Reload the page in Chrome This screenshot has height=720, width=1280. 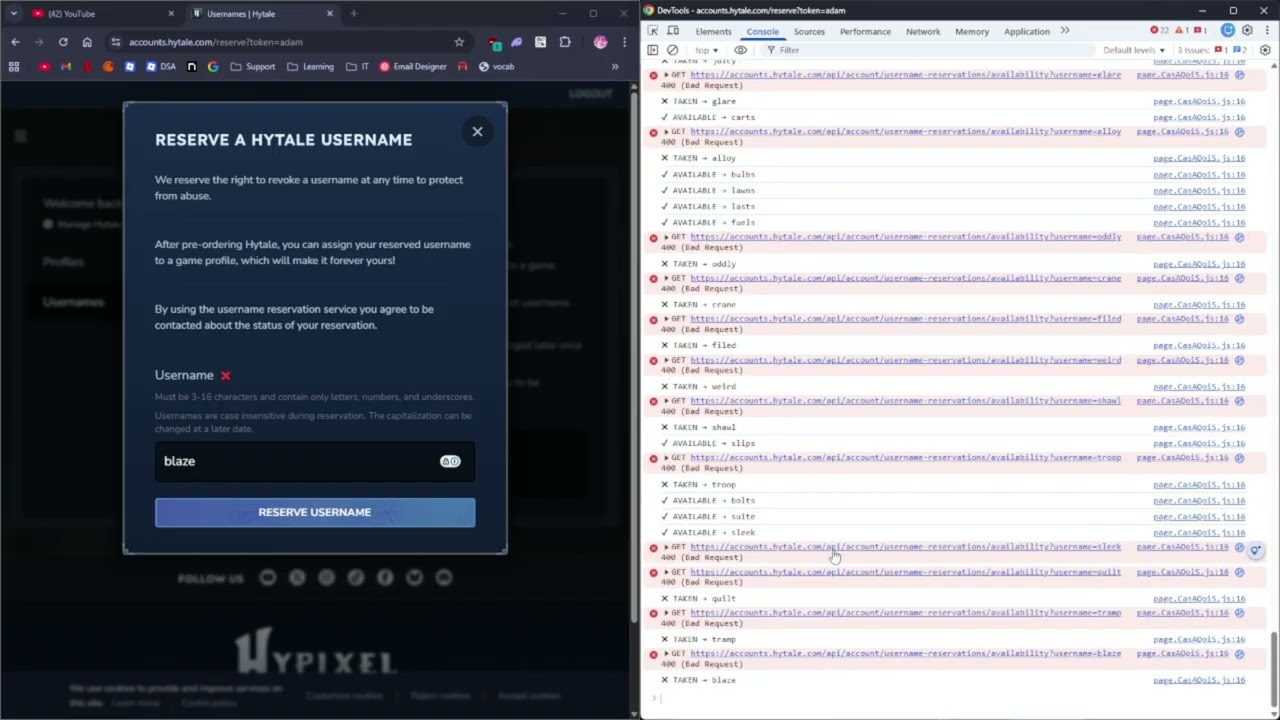[x=63, y=42]
